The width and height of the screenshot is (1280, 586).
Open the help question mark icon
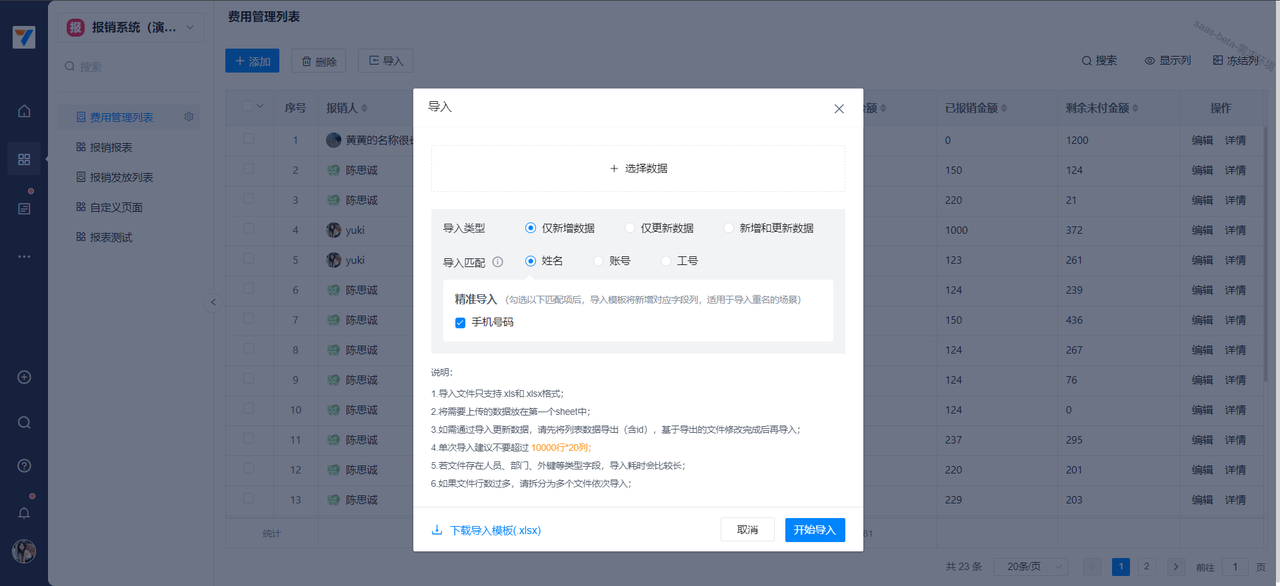coord(24,466)
